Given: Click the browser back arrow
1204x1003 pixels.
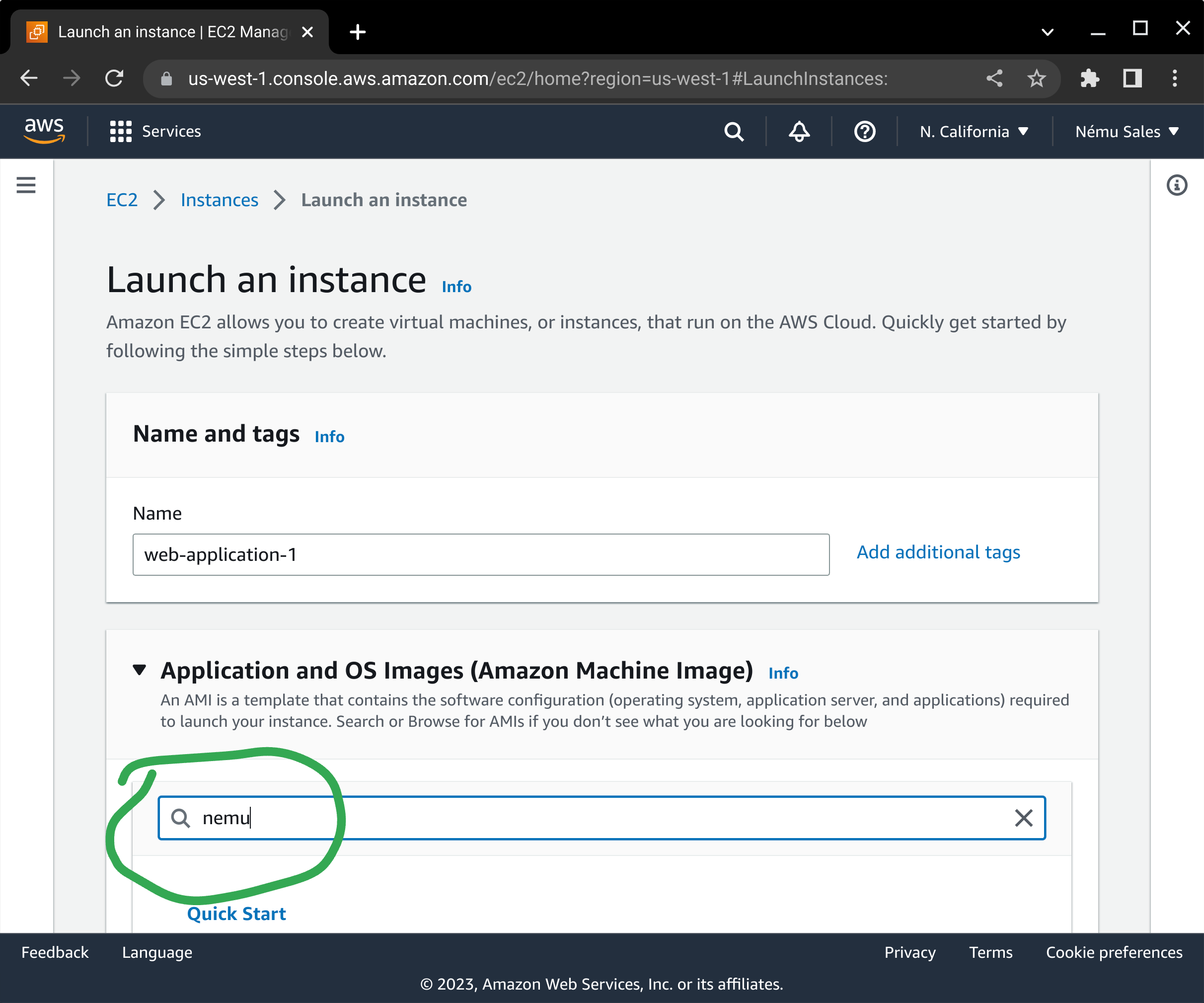Looking at the screenshot, I should click(29, 78).
